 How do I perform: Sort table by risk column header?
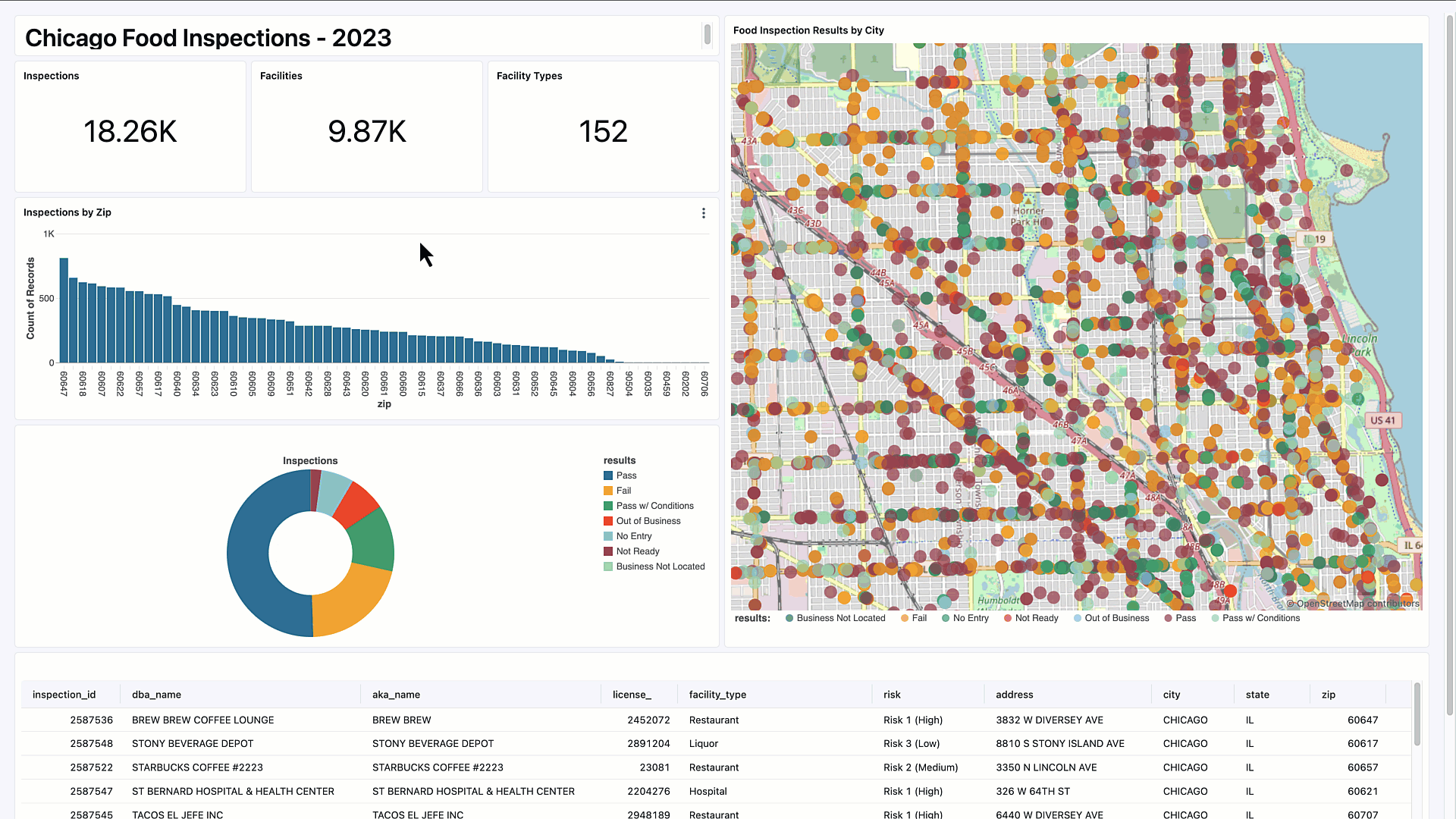892,695
